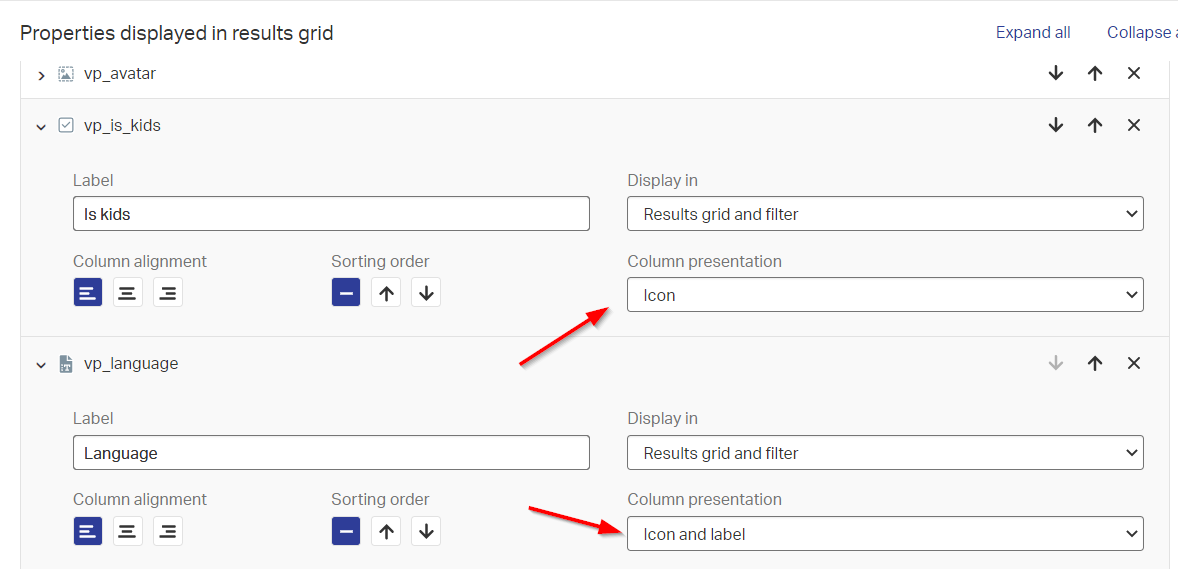Center align the Language column
This screenshot has width=1178, height=569.
(x=128, y=531)
